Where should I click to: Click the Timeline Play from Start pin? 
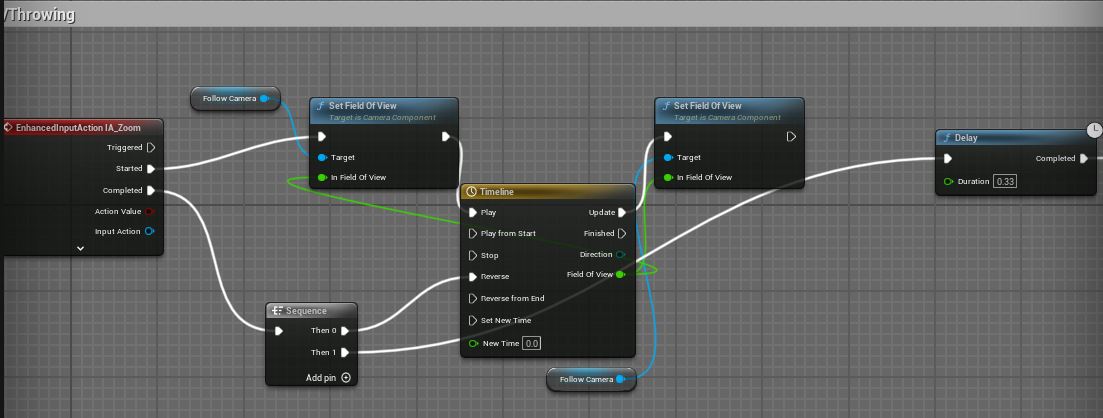point(473,233)
